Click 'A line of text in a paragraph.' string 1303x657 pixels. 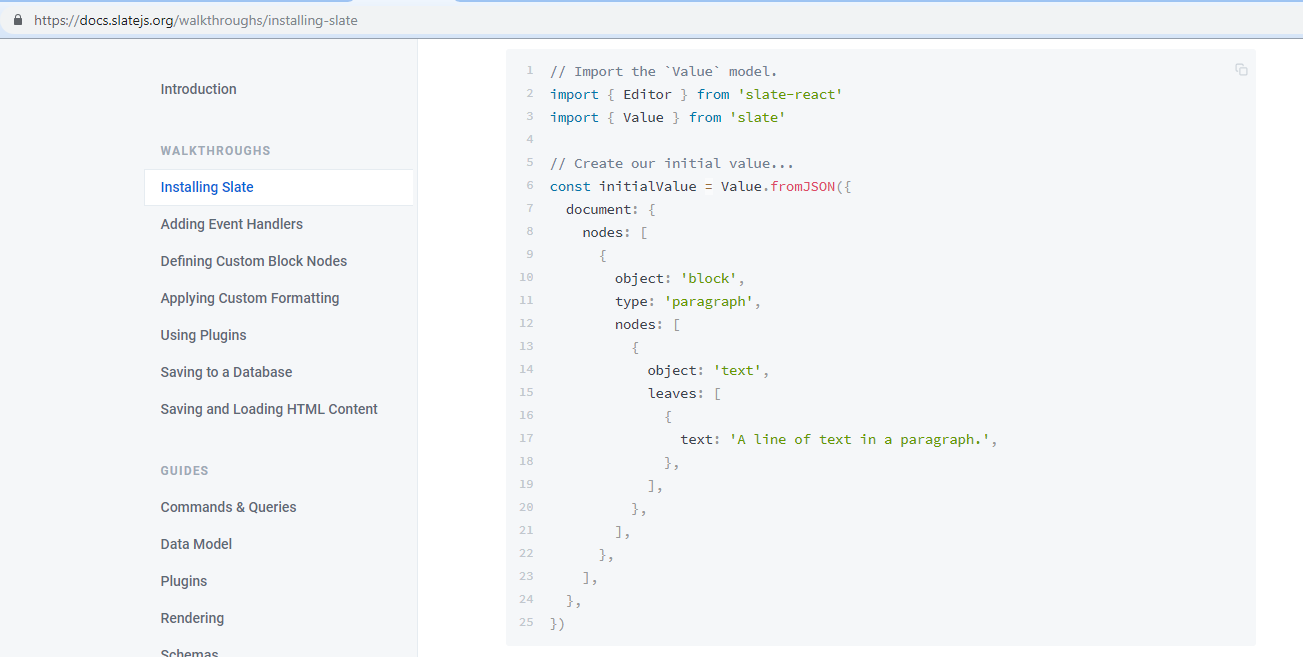[859, 439]
